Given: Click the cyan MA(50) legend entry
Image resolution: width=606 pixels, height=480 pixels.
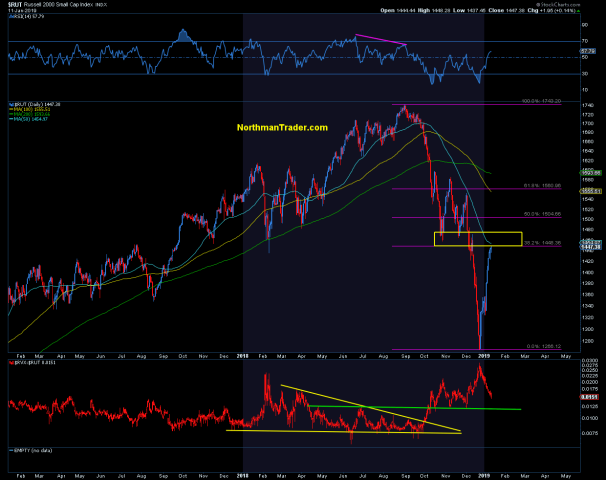Looking at the screenshot, I should pyautogui.click(x=28, y=119).
